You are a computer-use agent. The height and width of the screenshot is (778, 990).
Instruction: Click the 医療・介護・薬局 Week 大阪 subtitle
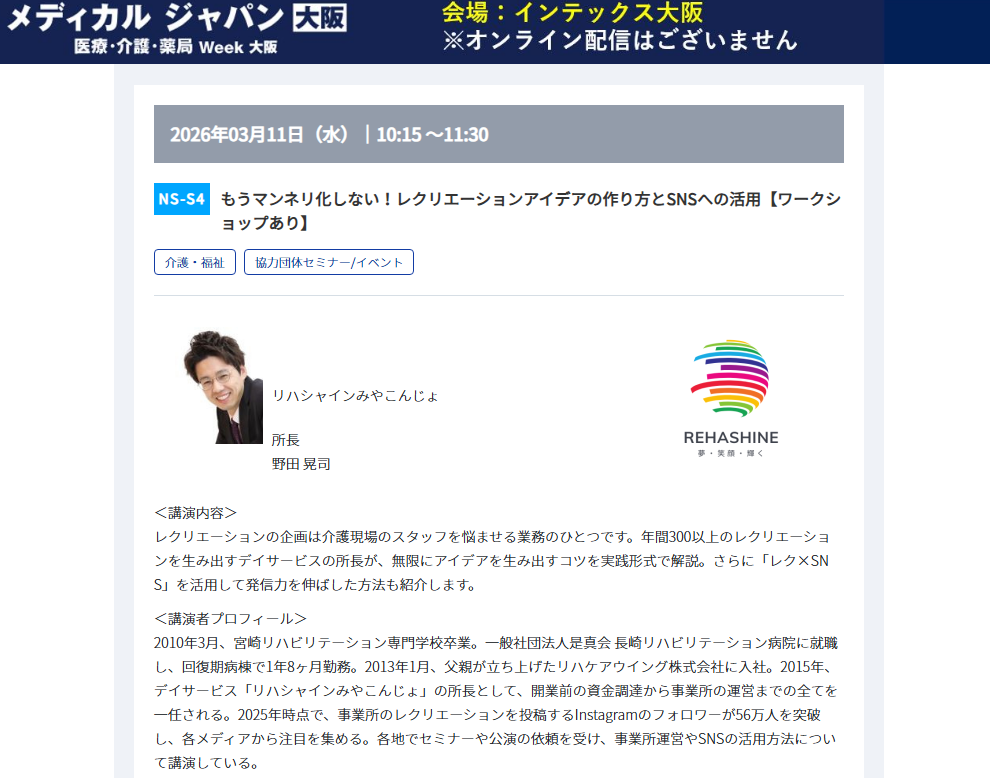(x=176, y=47)
